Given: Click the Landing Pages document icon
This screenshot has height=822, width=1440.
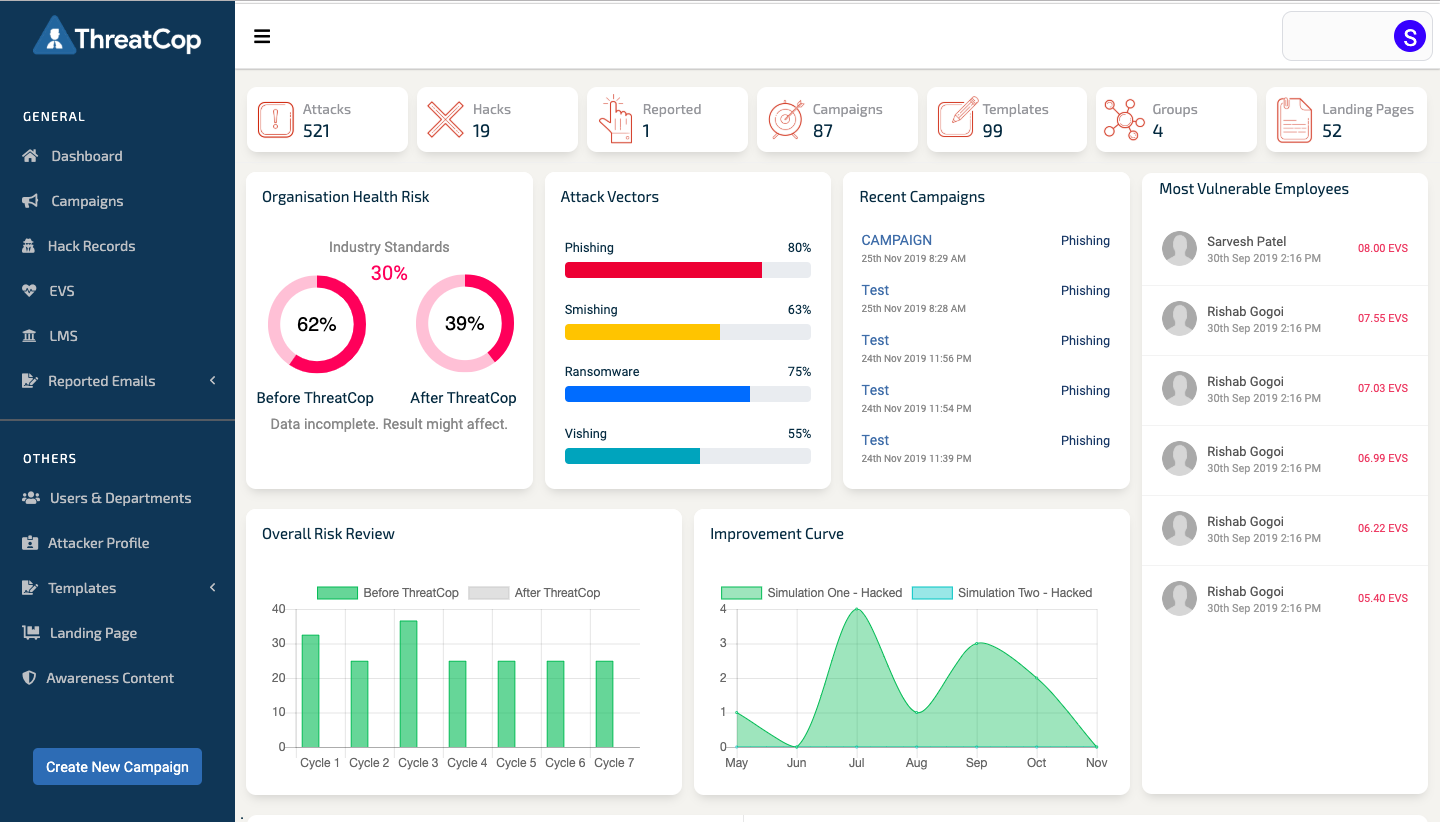Looking at the screenshot, I should tap(1295, 120).
